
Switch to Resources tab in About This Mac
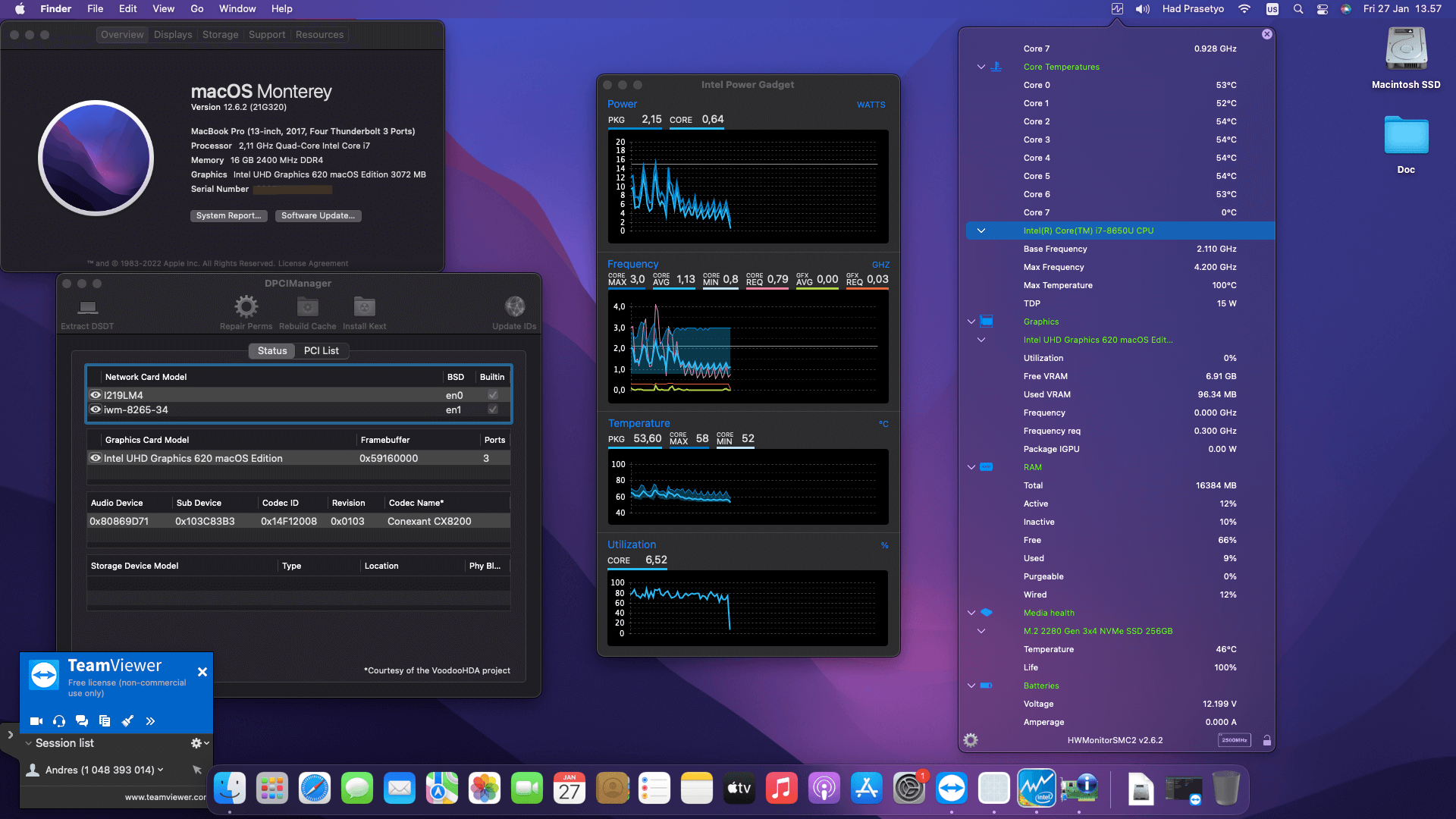(x=319, y=35)
